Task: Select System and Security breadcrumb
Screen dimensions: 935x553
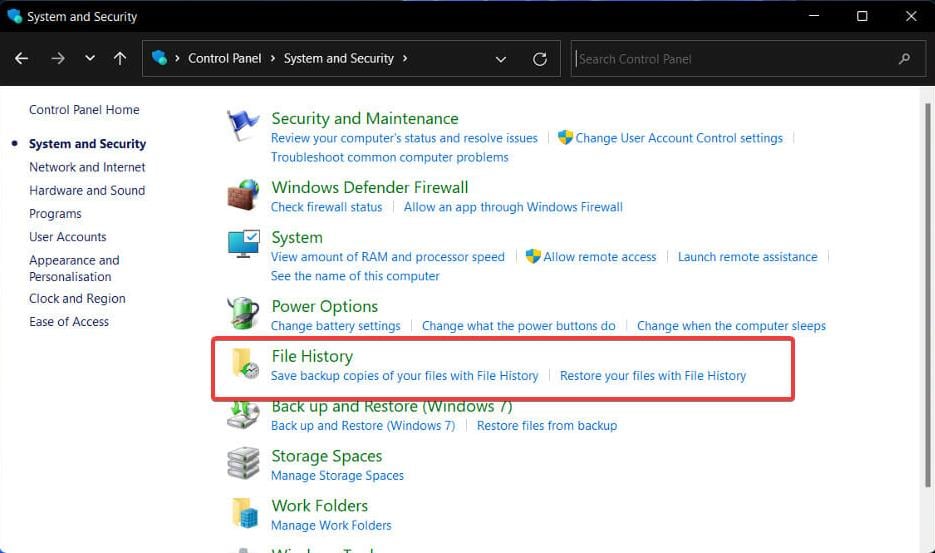Action: point(339,58)
